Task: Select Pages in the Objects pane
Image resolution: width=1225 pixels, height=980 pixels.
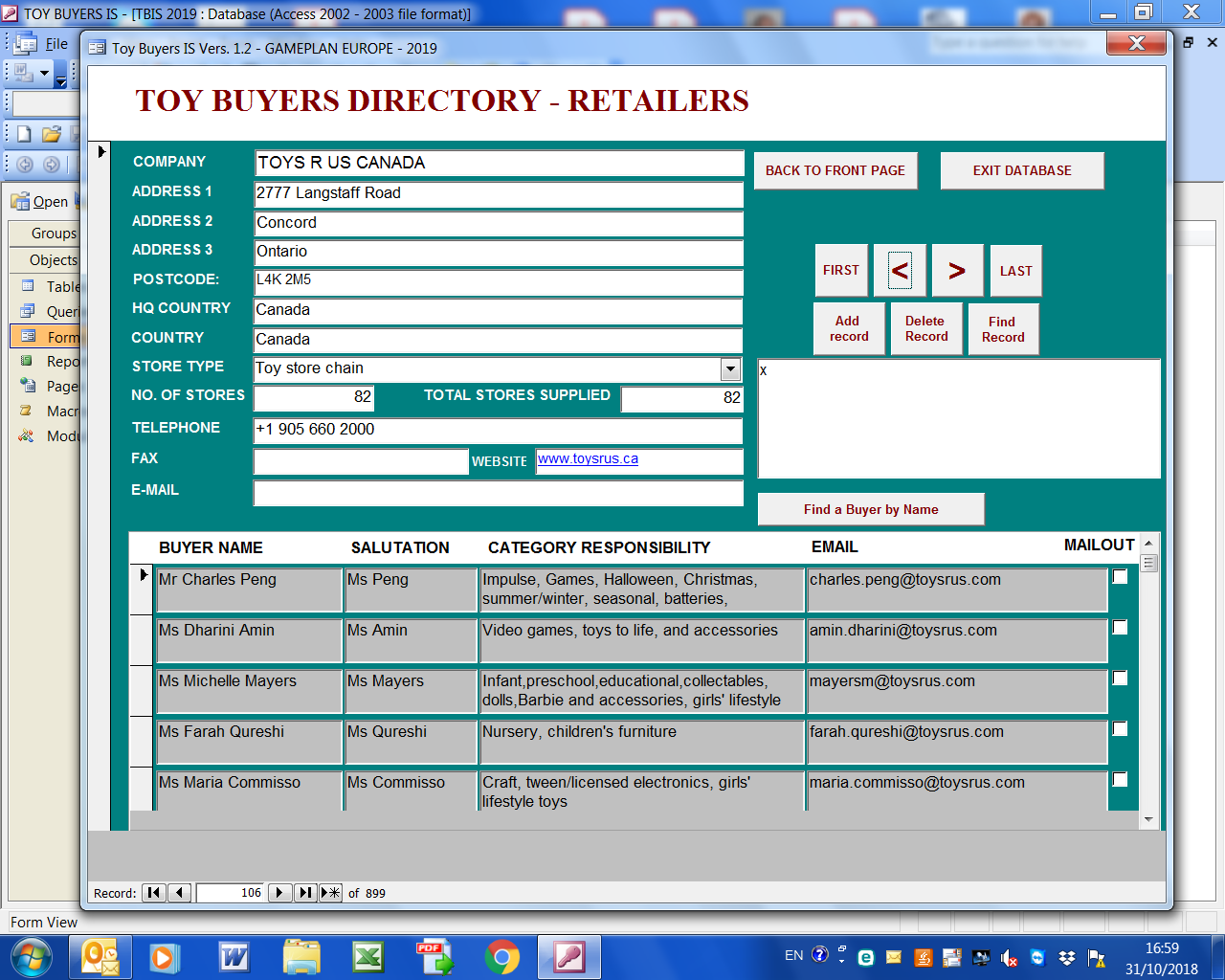Action: (46, 386)
